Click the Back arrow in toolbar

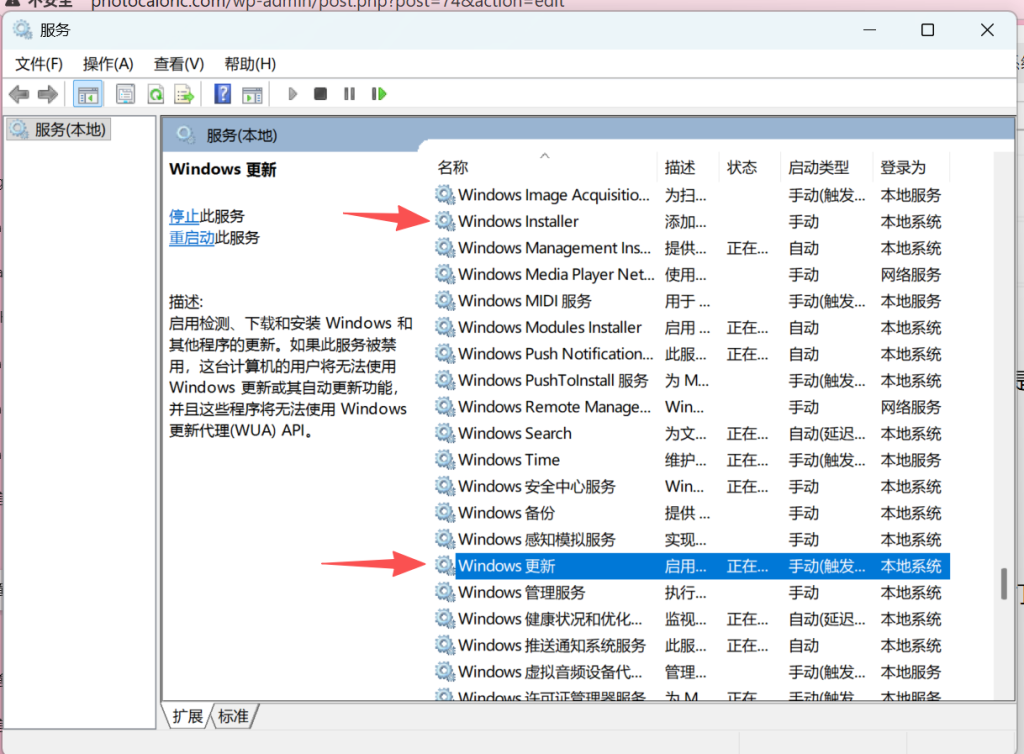pyautogui.click(x=18, y=94)
